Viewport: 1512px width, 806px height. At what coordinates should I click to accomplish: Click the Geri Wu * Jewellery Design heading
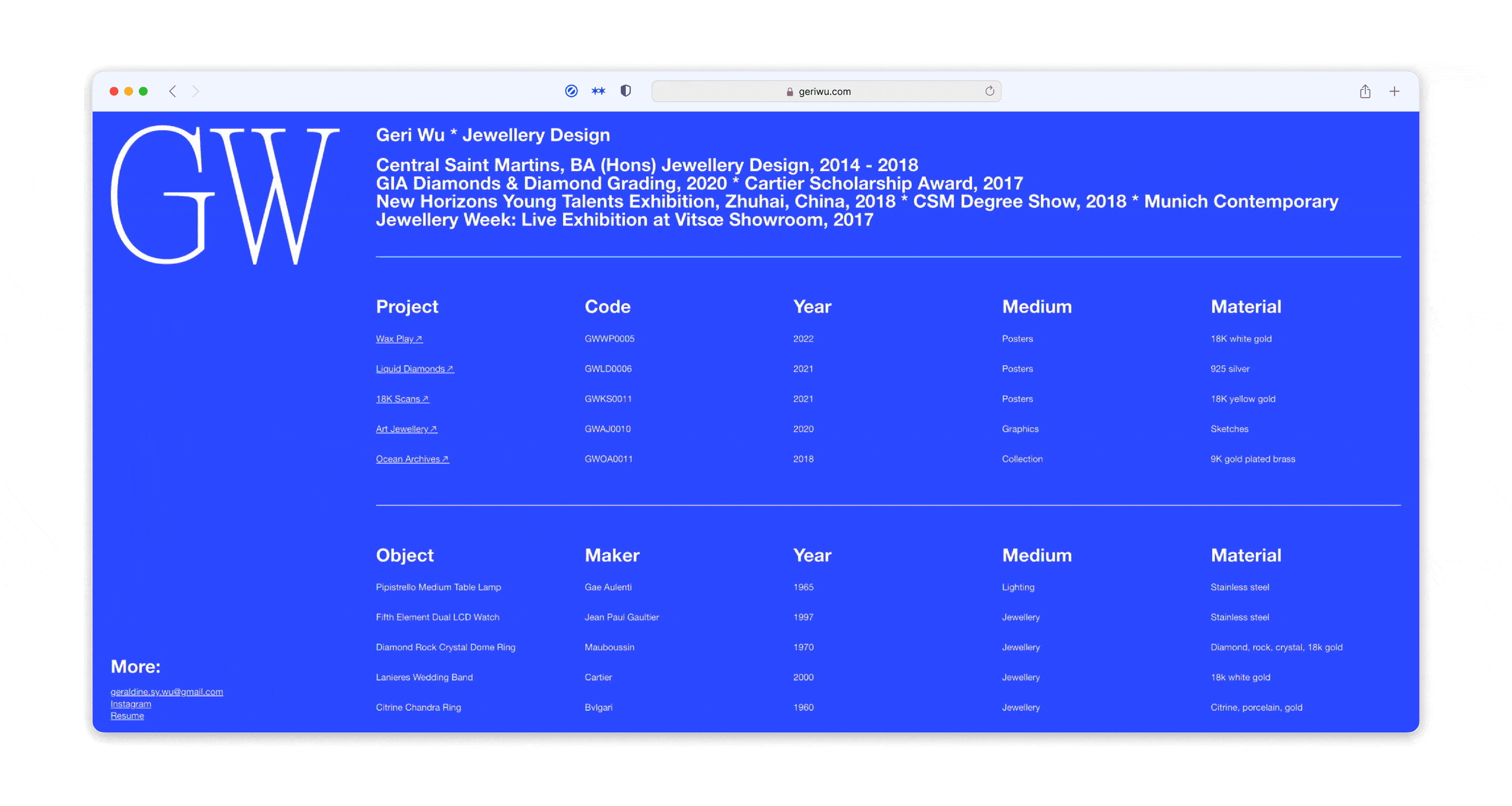[493, 135]
